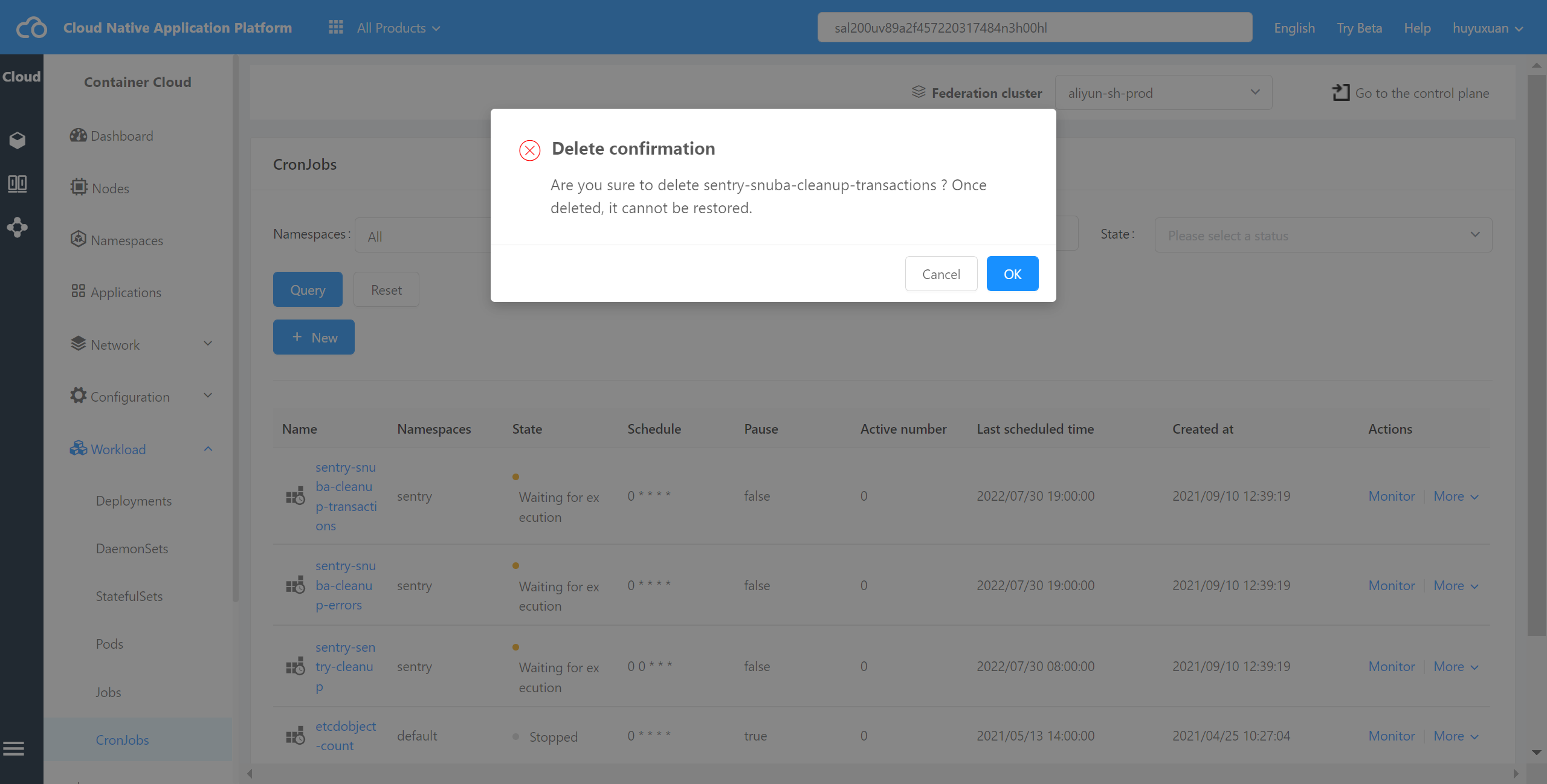Open Deployments in the sidebar
The image size is (1547, 784).
134,501
